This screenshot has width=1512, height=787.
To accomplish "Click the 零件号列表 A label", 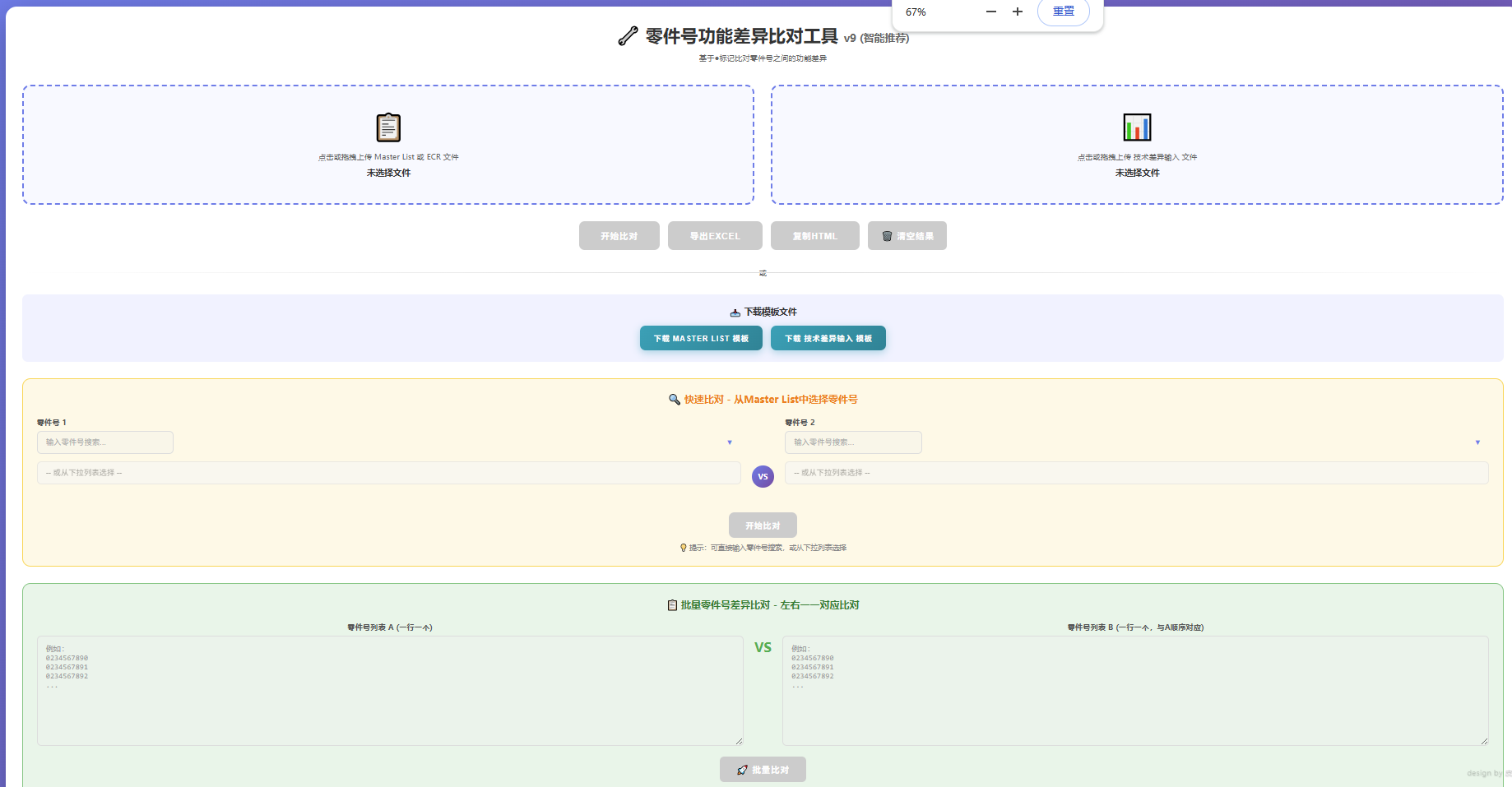I will click(x=390, y=627).
